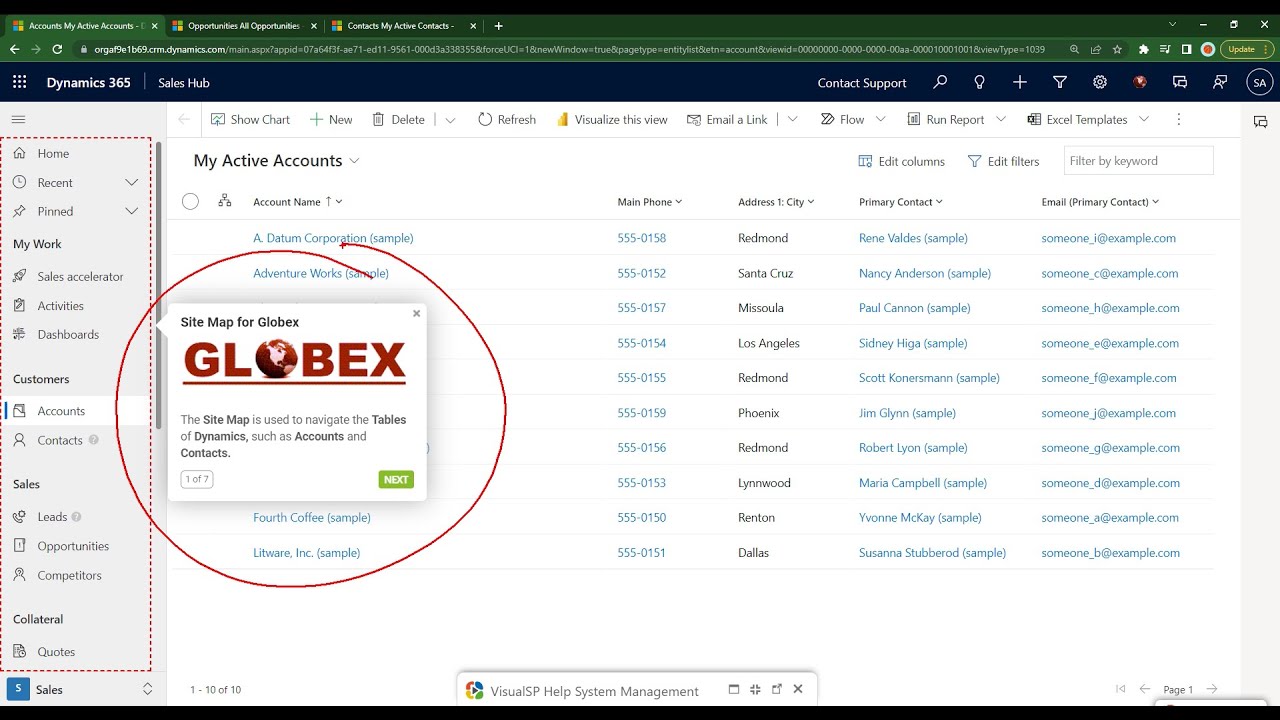Image resolution: width=1280 pixels, height=720 pixels.
Task: Click the Flow command
Action: (842, 119)
